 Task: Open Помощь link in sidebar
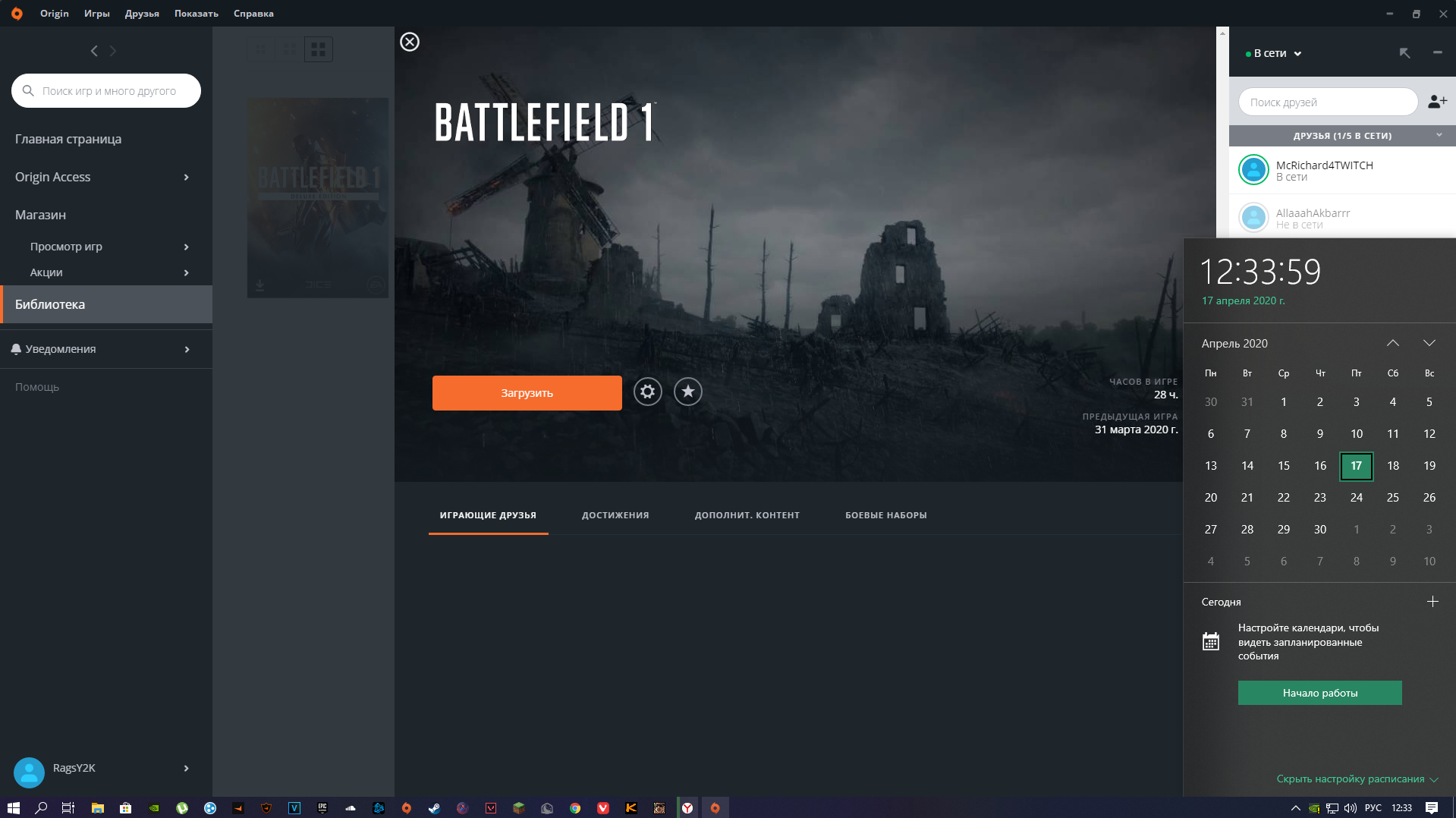[x=37, y=387]
